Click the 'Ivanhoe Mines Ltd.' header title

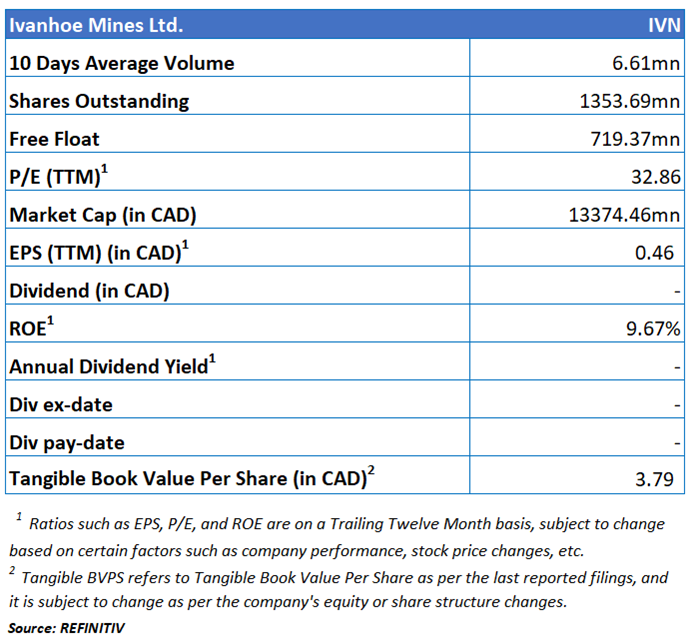96,25
